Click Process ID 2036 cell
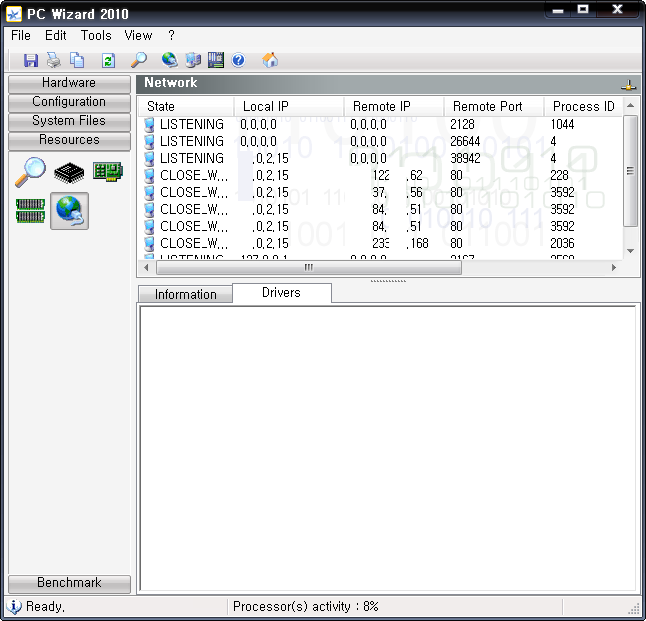The width and height of the screenshot is (646, 621). [x=562, y=244]
